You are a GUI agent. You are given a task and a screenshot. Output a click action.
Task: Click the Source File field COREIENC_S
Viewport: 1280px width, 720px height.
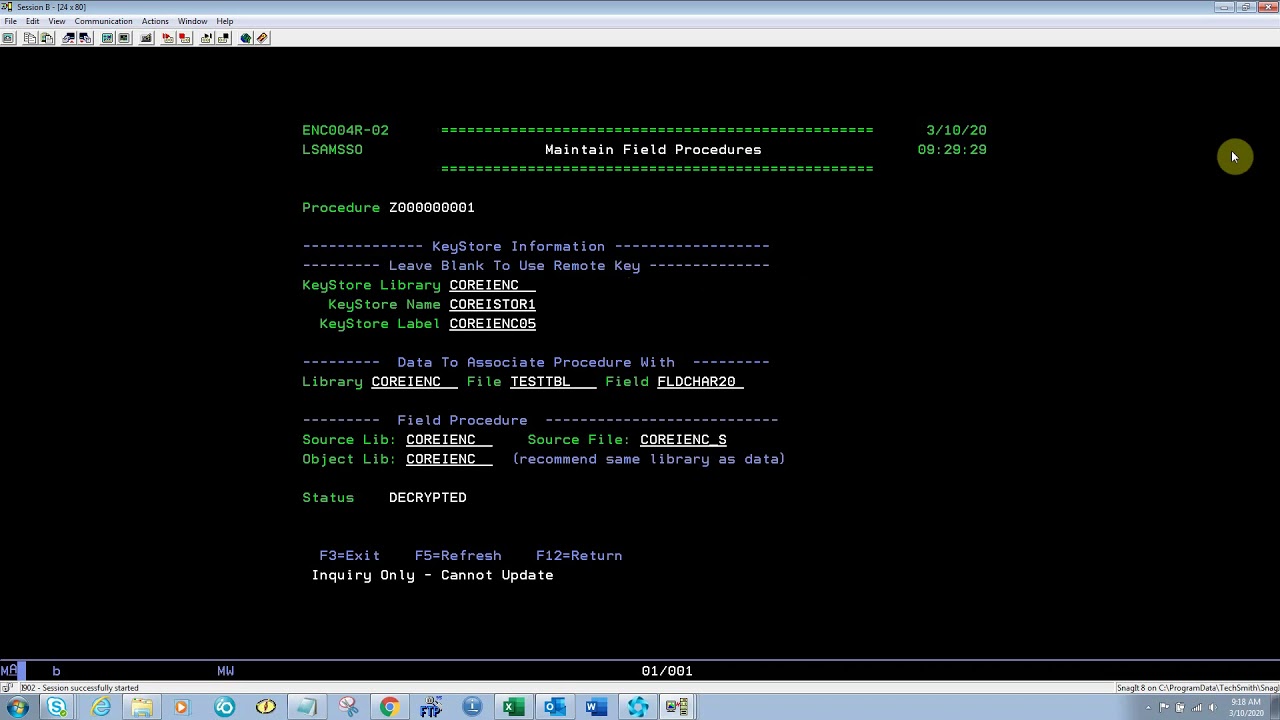pyautogui.click(x=683, y=440)
